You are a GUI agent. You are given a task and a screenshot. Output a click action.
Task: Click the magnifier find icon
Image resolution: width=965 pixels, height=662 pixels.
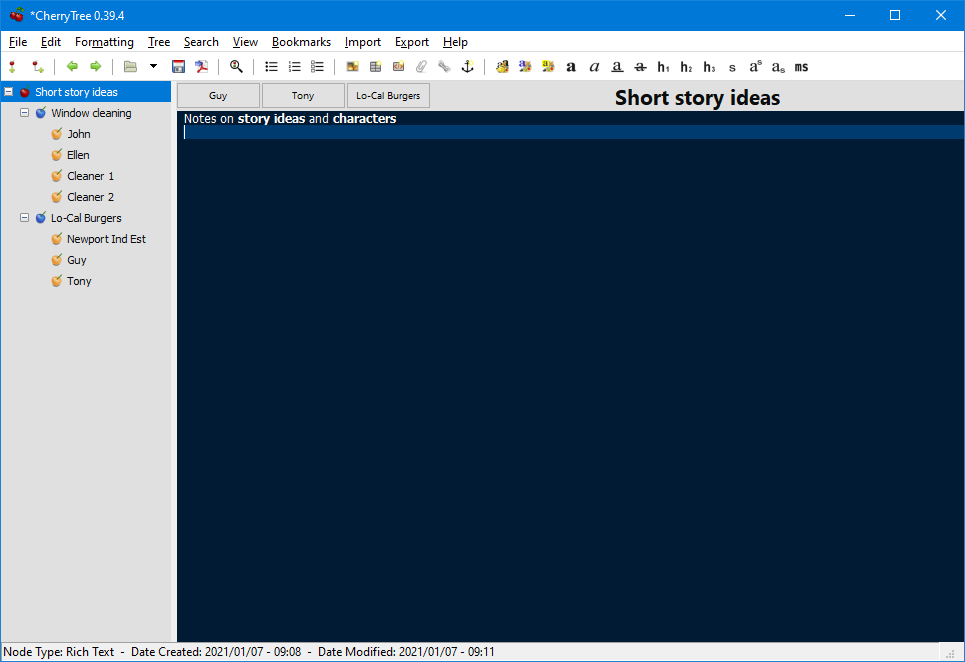236,66
